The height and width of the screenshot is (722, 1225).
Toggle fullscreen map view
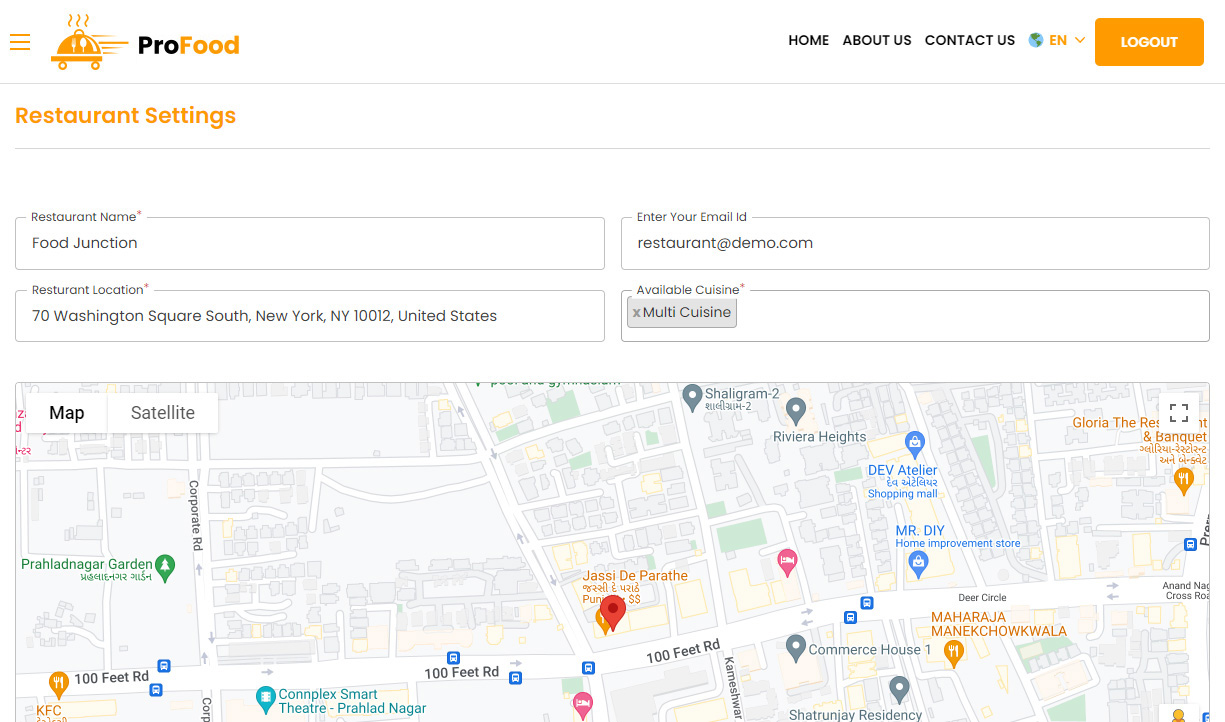[1179, 413]
